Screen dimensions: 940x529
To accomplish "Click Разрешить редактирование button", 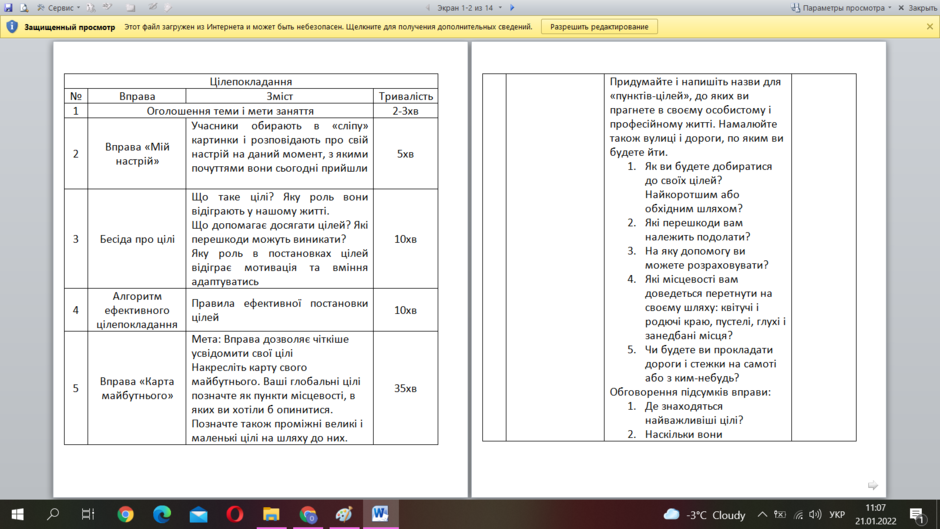I will pyautogui.click(x=599, y=27).
